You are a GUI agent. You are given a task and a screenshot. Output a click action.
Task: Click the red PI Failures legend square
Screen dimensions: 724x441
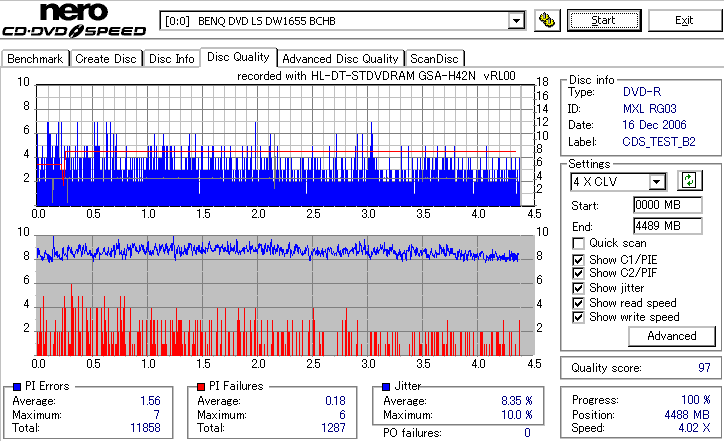[x=201, y=387]
